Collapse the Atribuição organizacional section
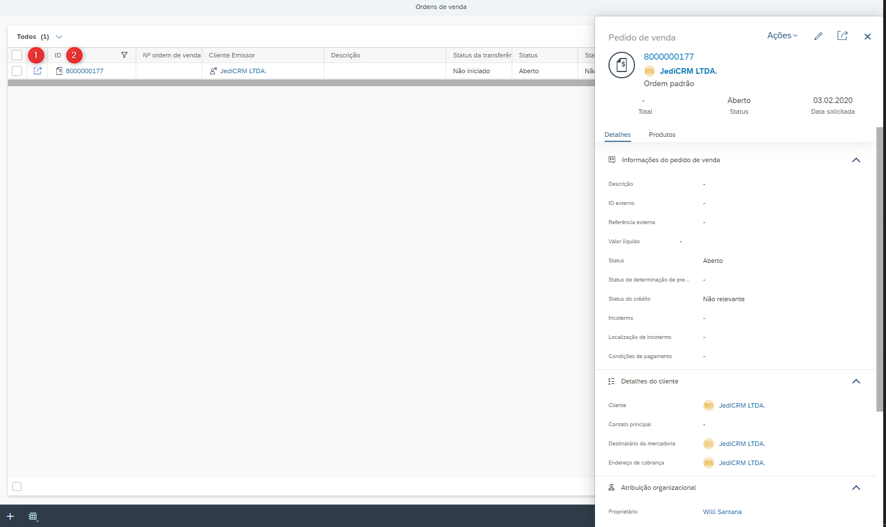Viewport: 886px width, 527px height. [x=856, y=488]
